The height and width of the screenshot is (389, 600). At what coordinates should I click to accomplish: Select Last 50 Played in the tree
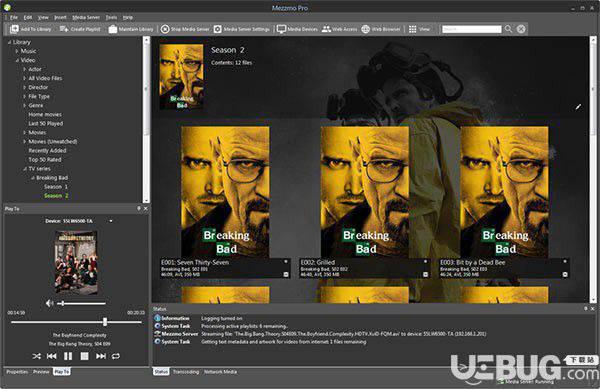[46, 124]
